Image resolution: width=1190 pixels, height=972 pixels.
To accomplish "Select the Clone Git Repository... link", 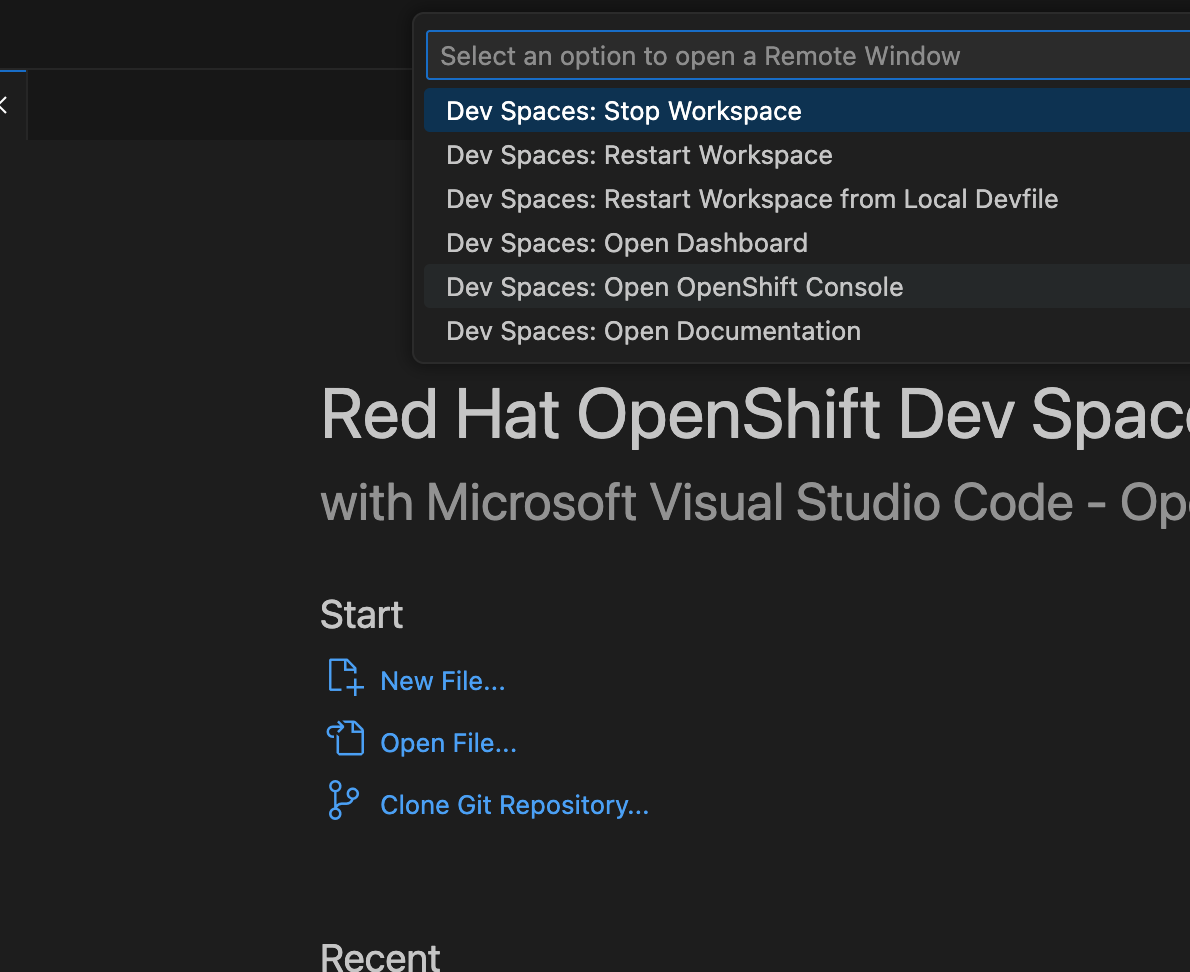I will point(514,805).
